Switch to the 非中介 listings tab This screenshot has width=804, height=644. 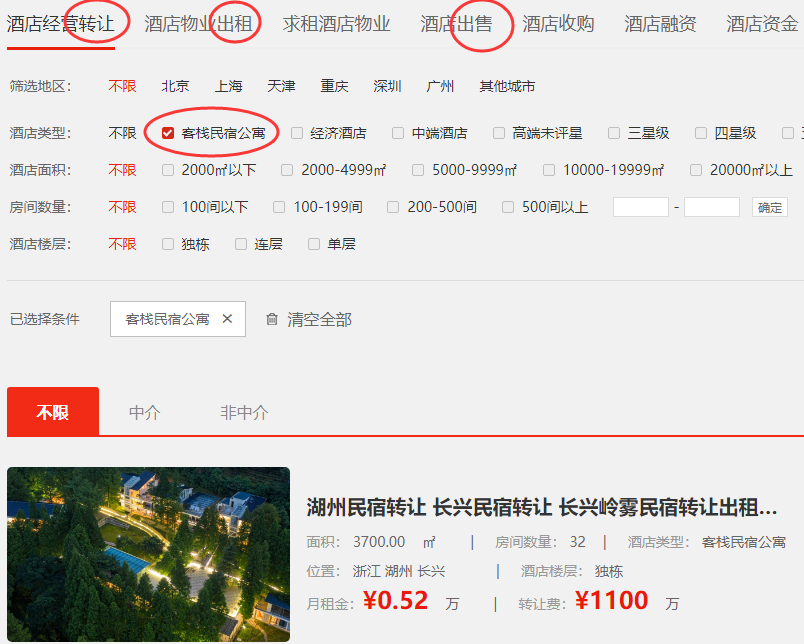click(244, 412)
